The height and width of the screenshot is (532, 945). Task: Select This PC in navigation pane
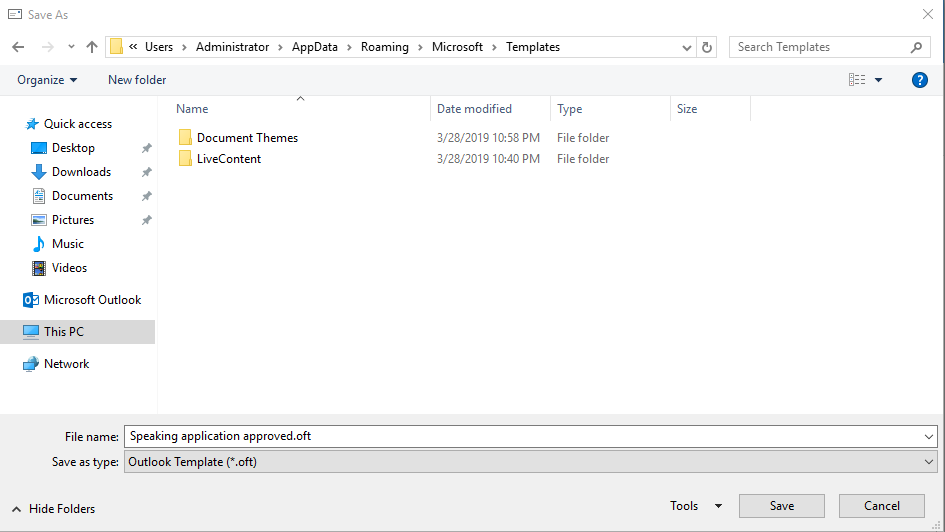point(63,332)
